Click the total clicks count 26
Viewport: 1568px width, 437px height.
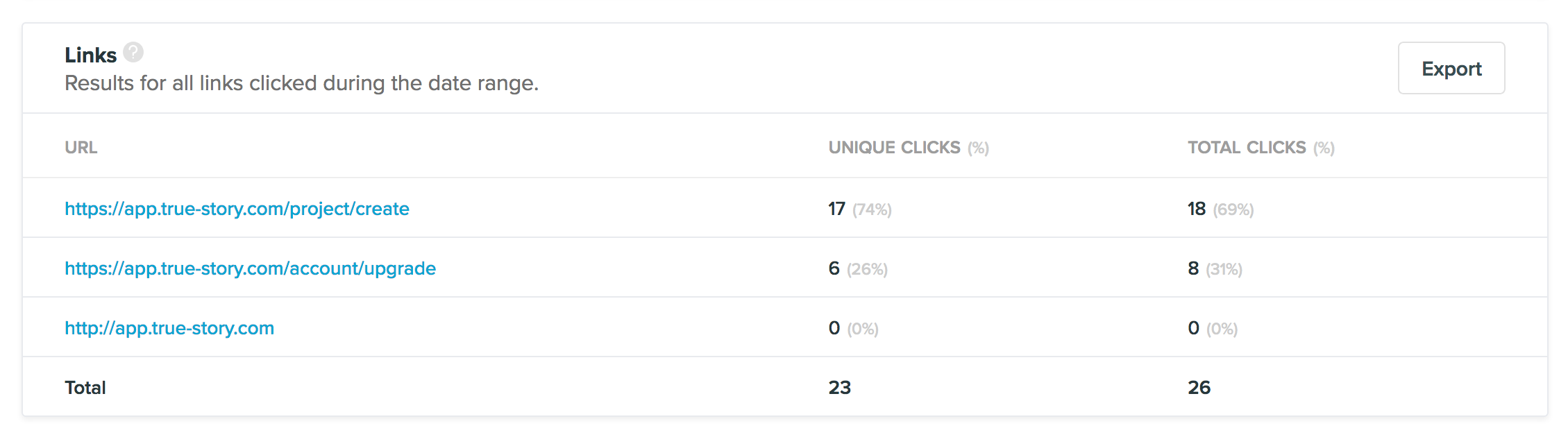pyautogui.click(x=1198, y=386)
